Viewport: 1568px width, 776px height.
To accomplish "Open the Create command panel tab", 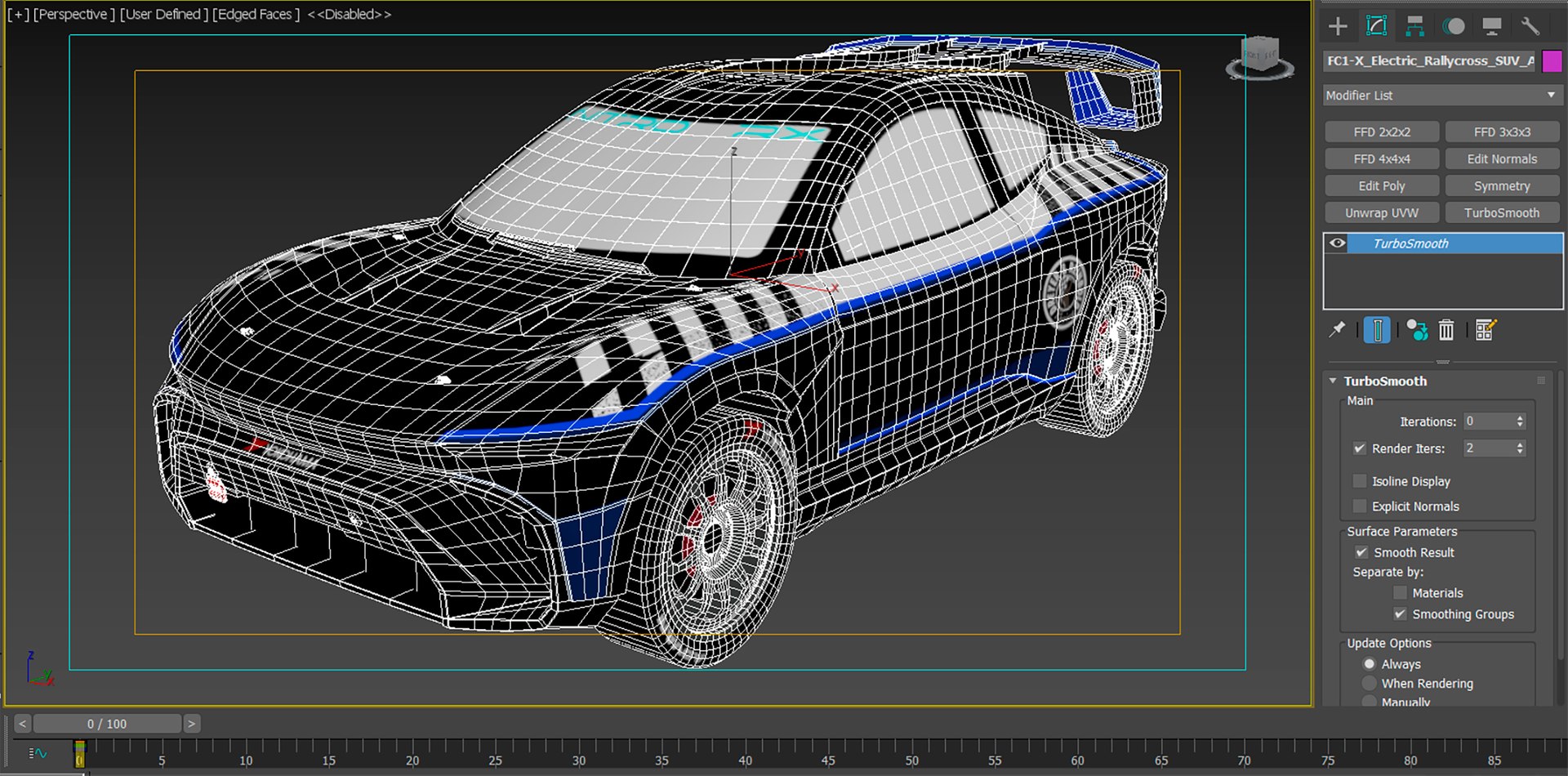I will (1338, 26).
